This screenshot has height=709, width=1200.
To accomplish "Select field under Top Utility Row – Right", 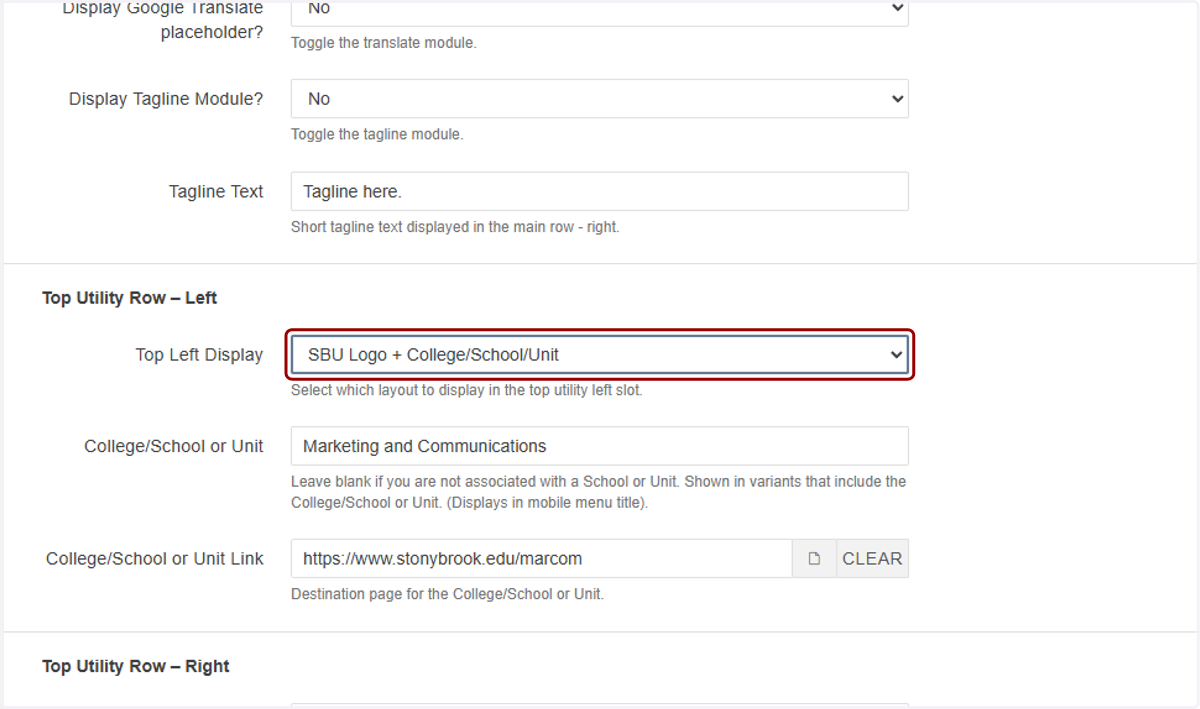I will (x=600, y=705).
